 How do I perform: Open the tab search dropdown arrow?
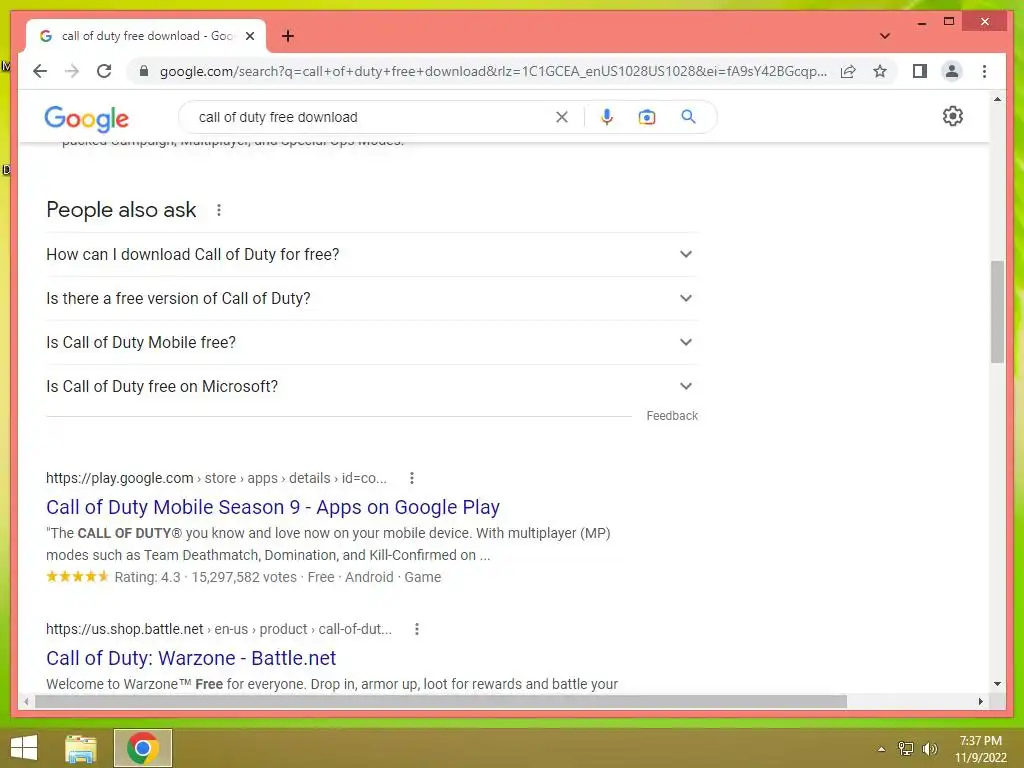[x=884, y=36]
